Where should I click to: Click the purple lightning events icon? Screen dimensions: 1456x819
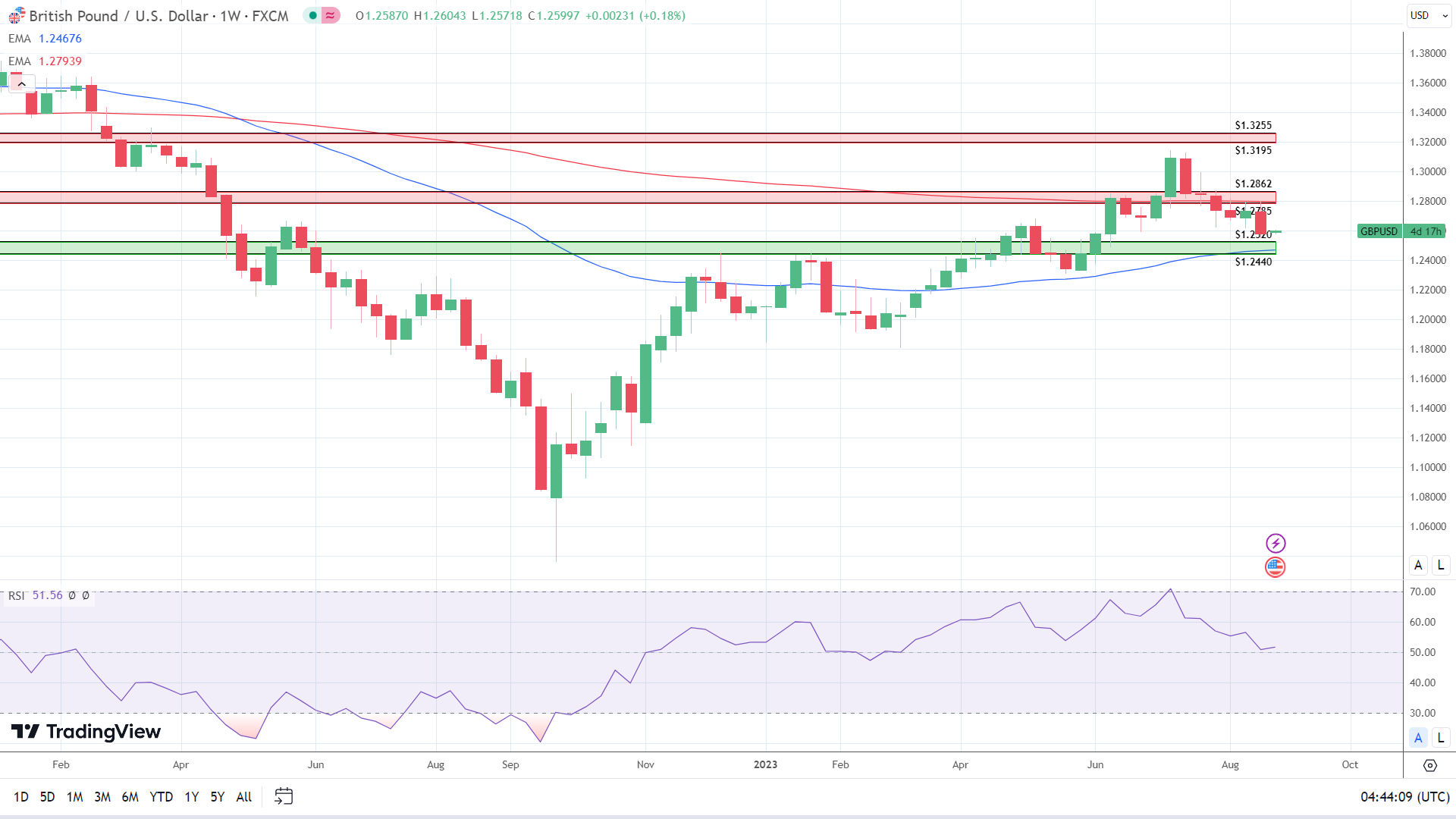1276,543
